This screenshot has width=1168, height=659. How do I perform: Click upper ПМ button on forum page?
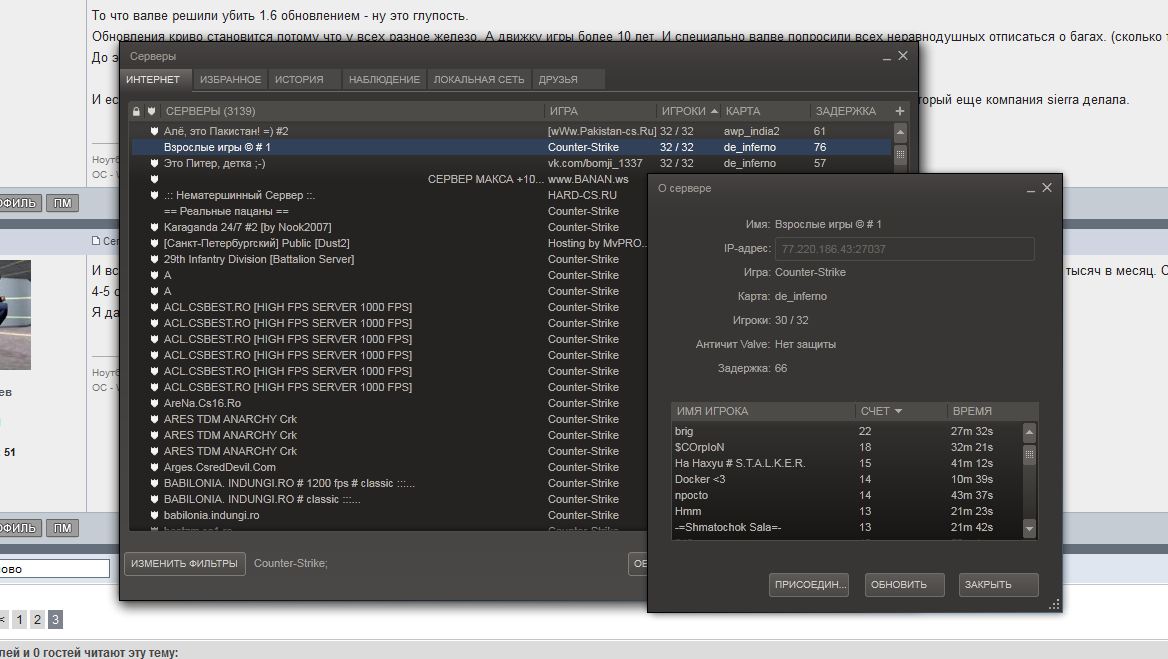tap(63, 203)
